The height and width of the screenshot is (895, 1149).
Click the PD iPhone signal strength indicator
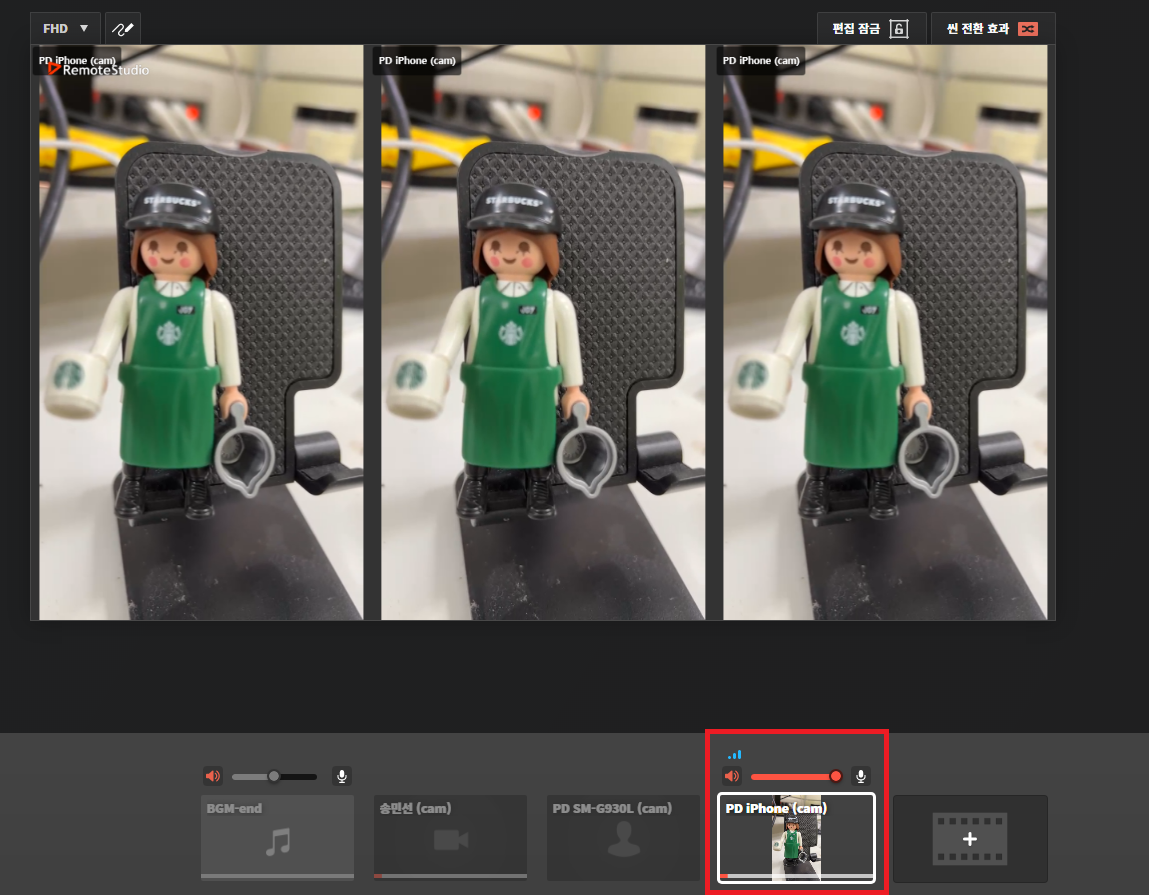tap(734, 754)
